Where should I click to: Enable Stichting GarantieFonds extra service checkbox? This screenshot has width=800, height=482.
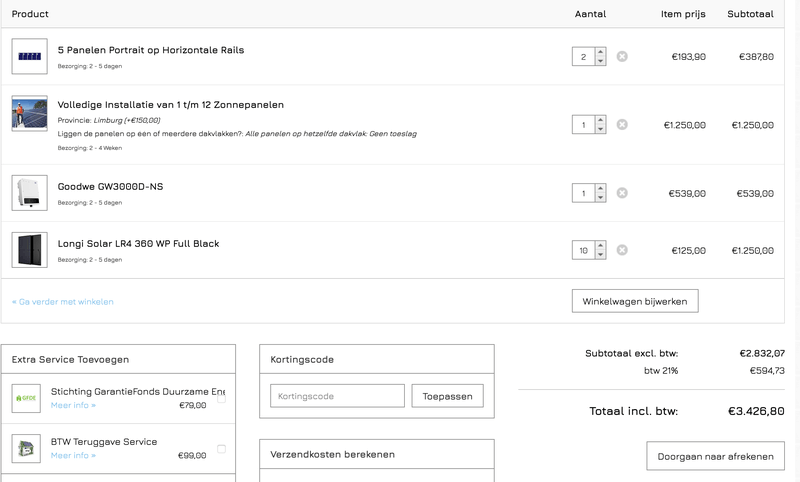(x=221, y=398)
